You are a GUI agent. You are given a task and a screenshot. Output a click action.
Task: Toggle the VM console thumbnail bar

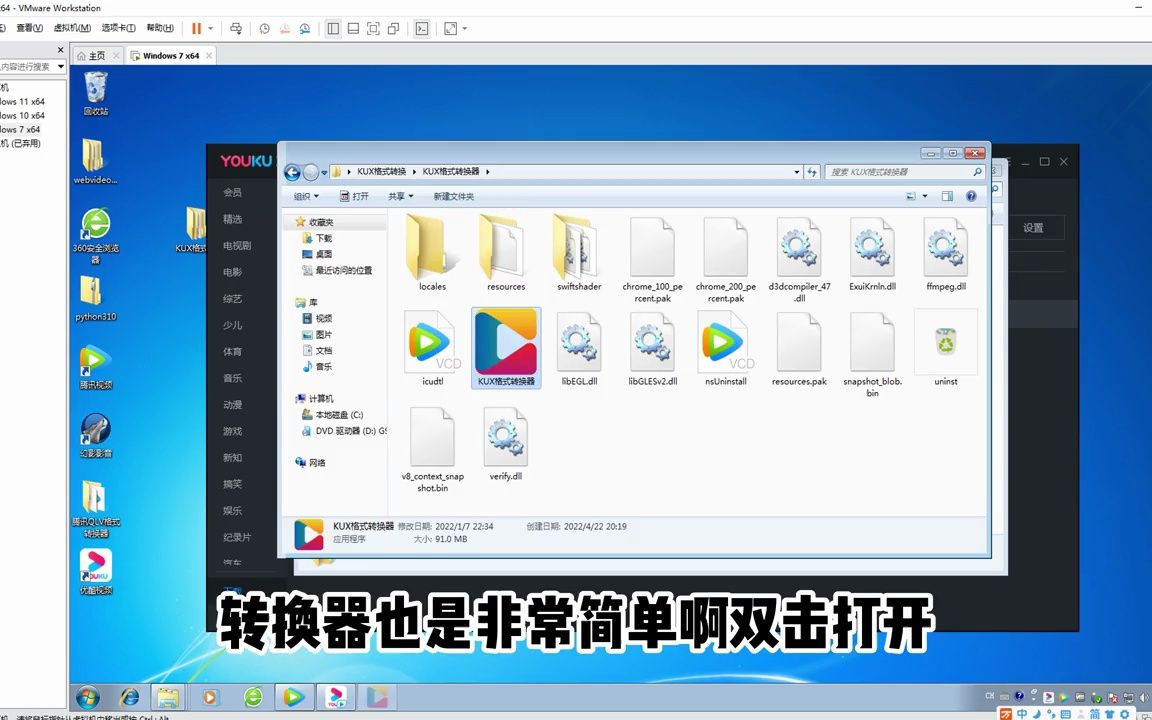pos(353,28)
